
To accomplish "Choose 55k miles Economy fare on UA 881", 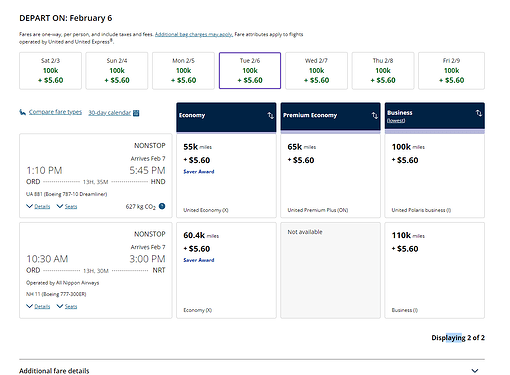I will click(226, 175).
